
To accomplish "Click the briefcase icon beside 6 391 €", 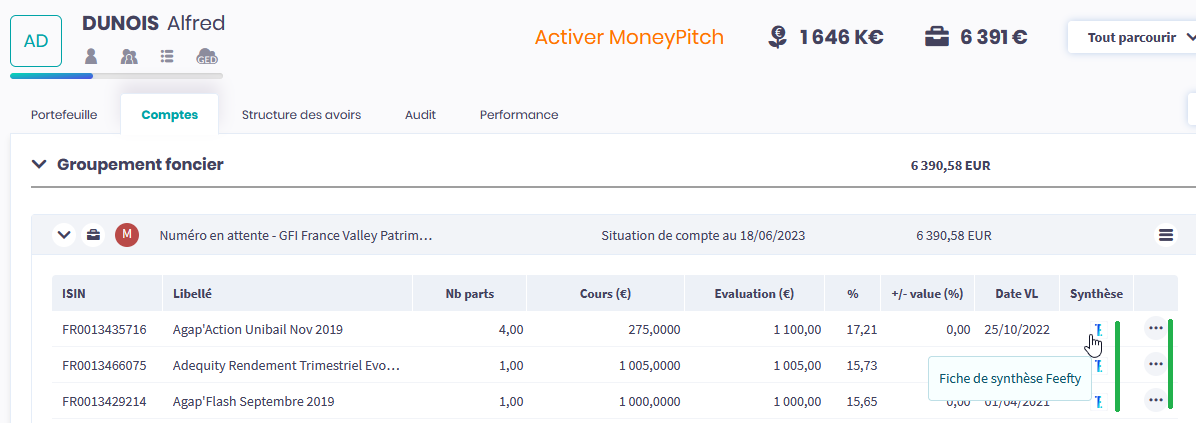I will coord(937,37).
